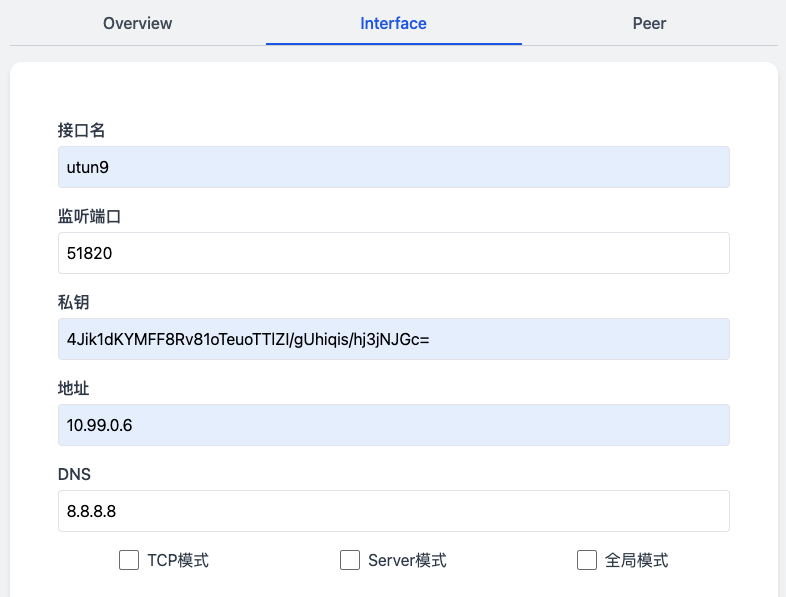This screenshot has width=786, height=597.
Task: Select the Interface tab
Action: pos(393,23)
